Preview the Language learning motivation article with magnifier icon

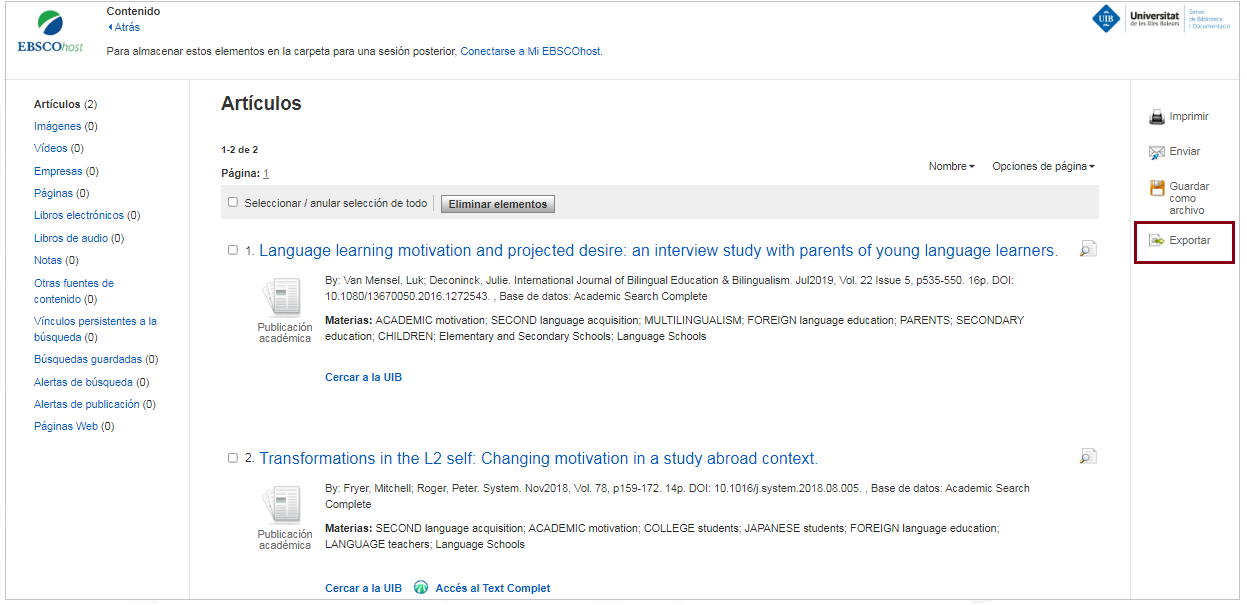pyautogui.click(x=1088, y=249)
